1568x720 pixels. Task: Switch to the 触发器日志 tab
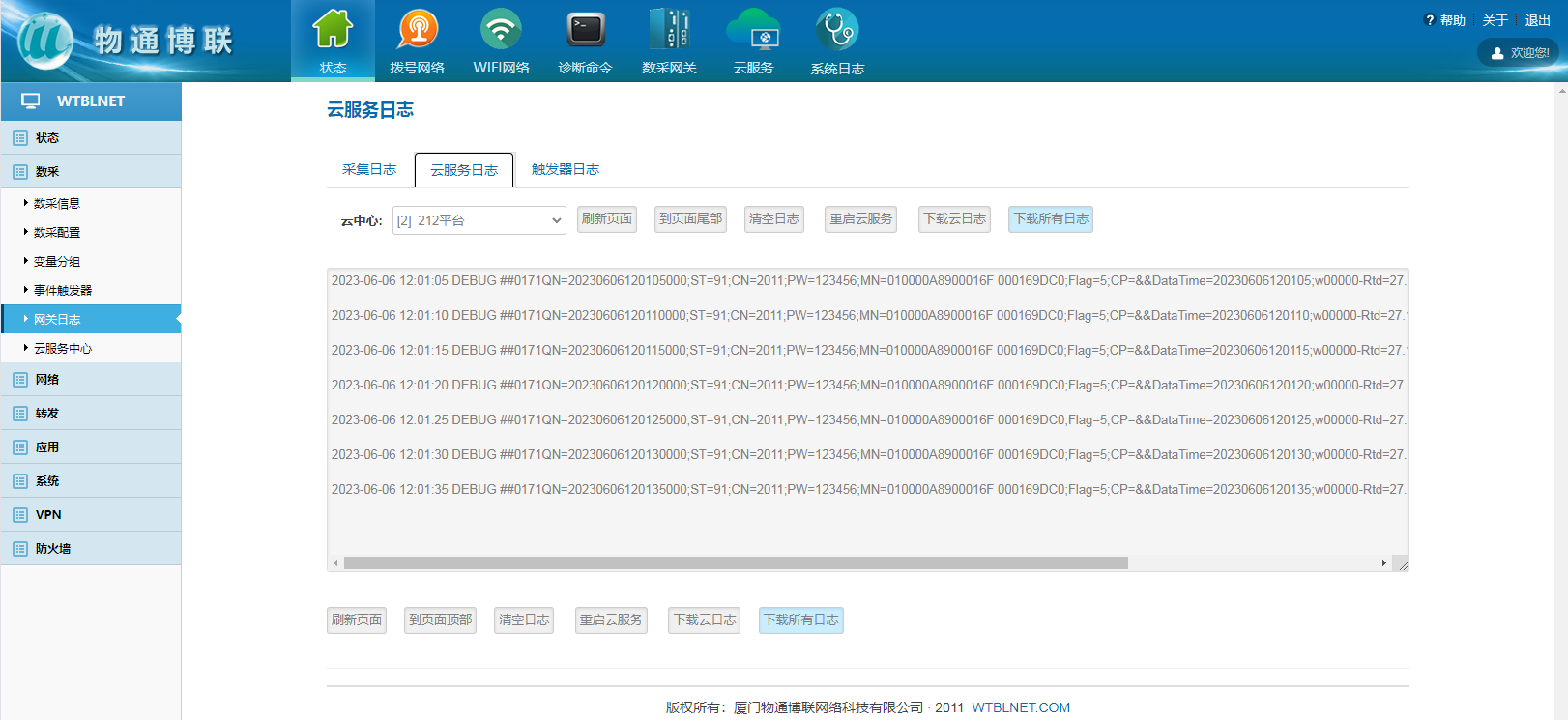click(x=566, y=170)
